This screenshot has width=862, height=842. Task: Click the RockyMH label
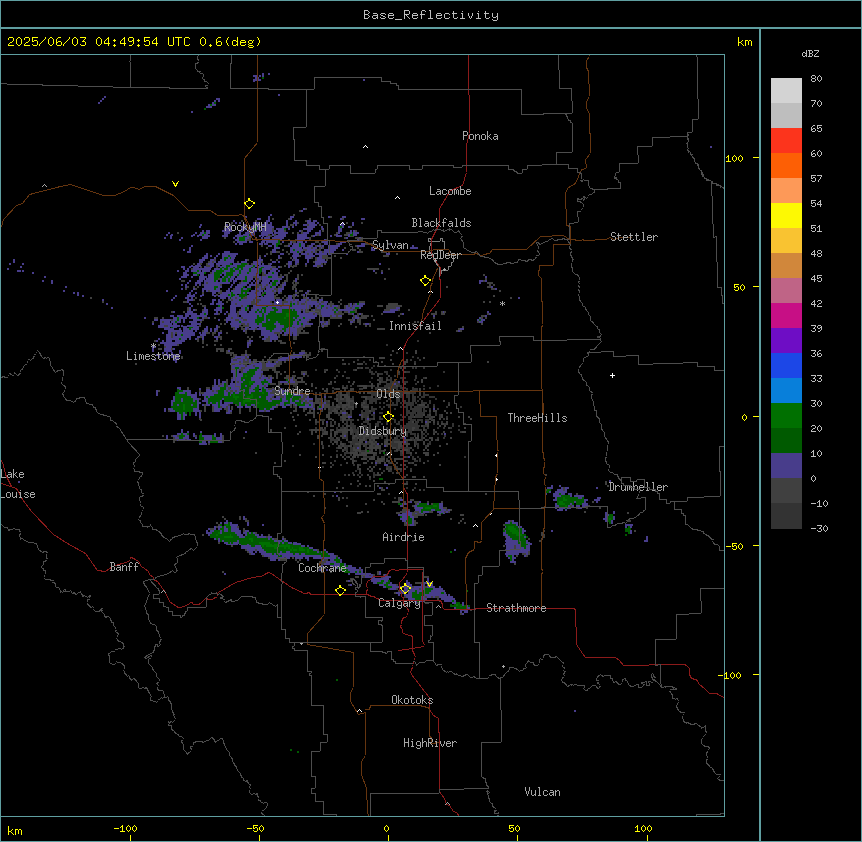(x=245, y=226)
